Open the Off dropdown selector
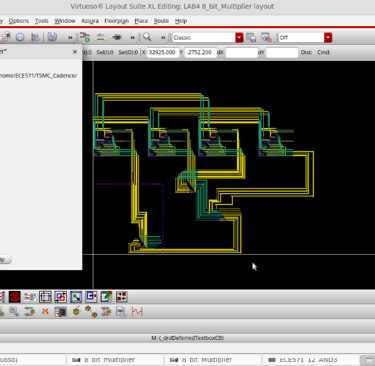The height and width of the screenshot is (366, 375). tap(328, 38)
